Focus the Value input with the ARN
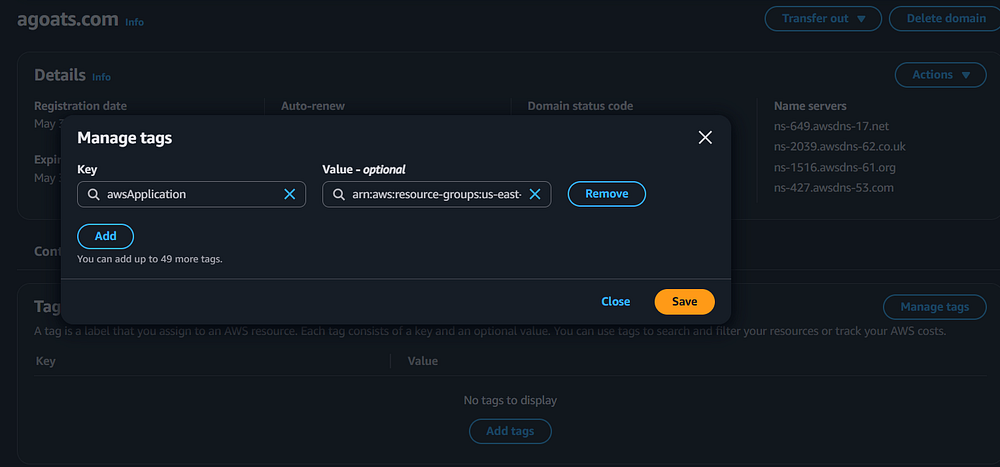The image size is (1000, 467). [x=435, y=194]
